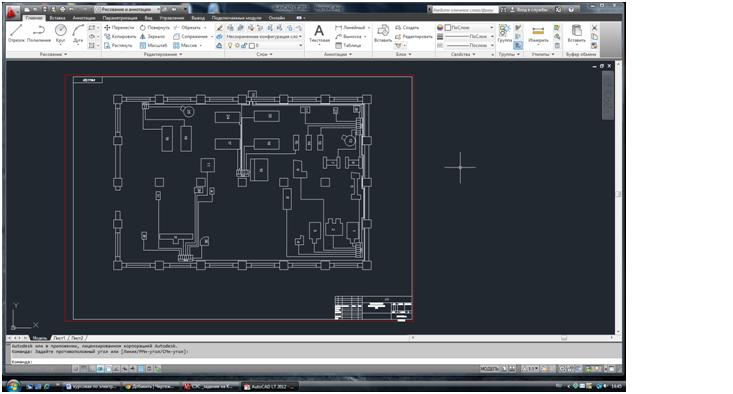Click the Измерить measure tool
The height and width of the screenshot is (394, 733).
(538, 34)
